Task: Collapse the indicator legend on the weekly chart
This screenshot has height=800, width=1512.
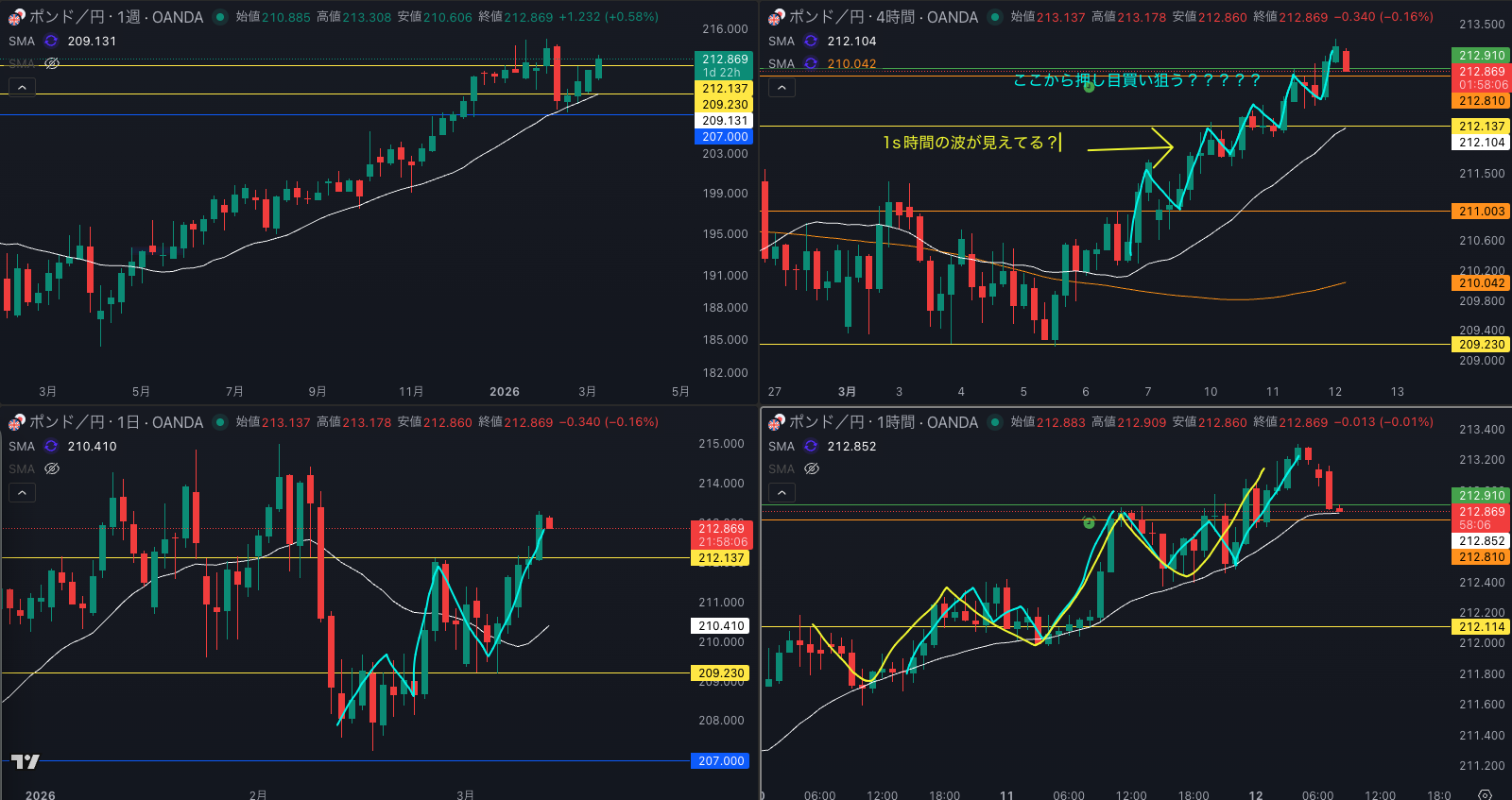Action: click(22, 88)
